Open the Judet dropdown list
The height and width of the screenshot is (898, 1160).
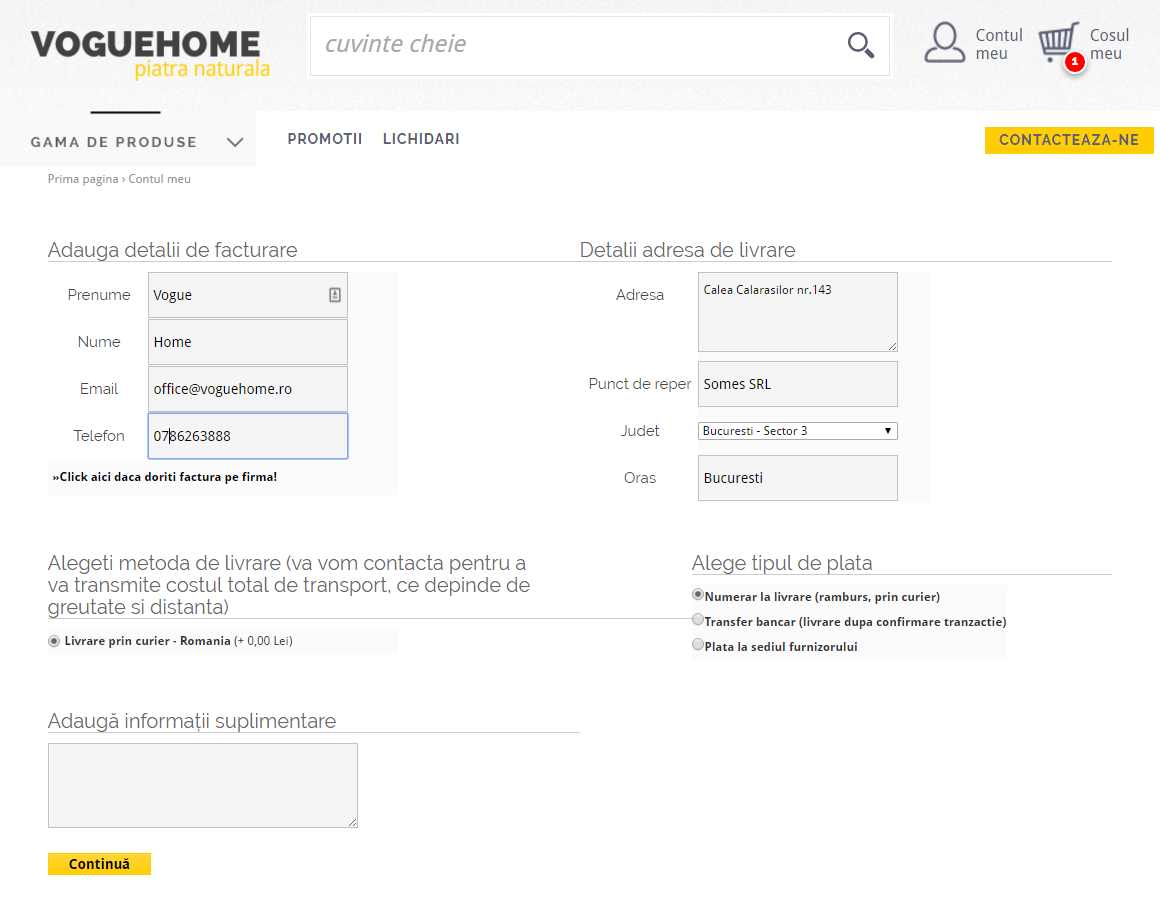[x=797, y=431]
